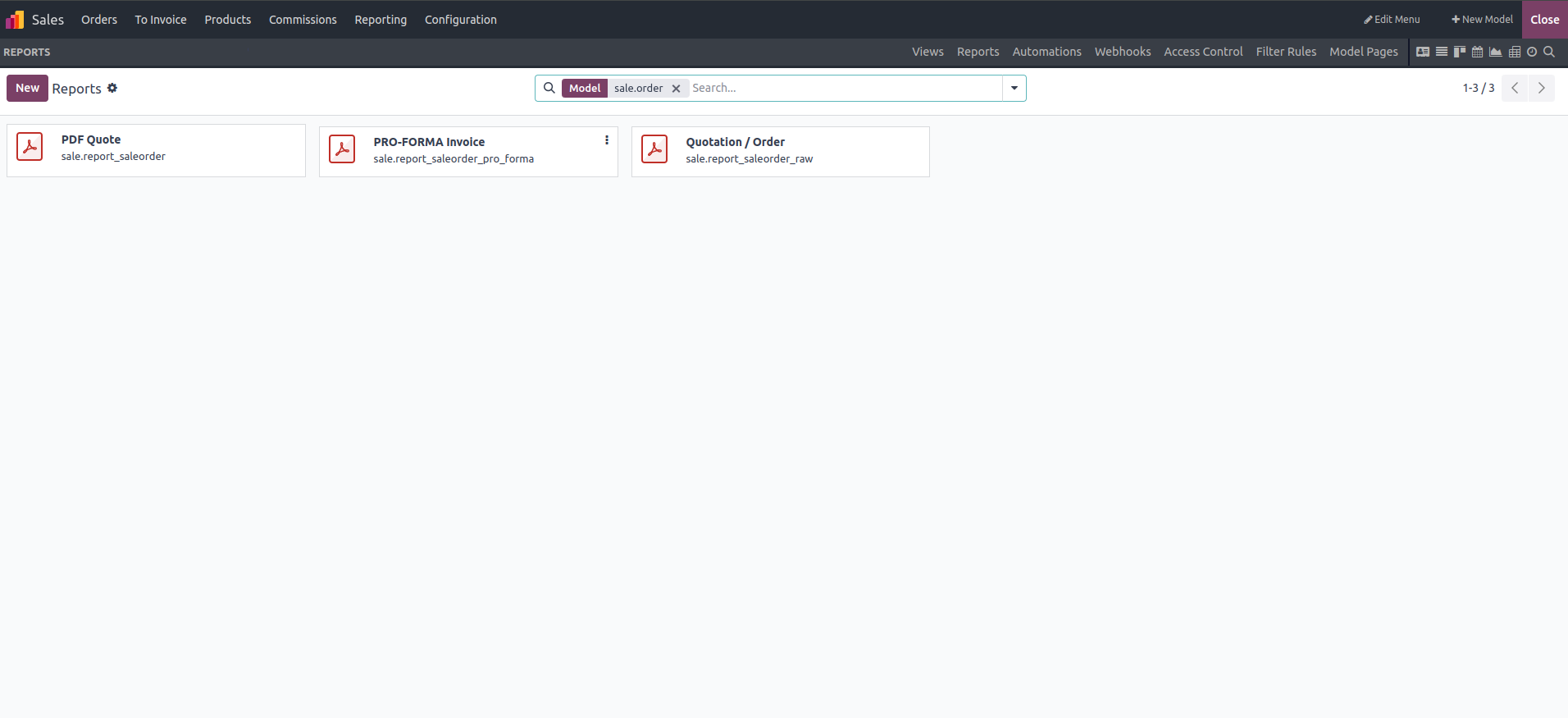This screenshot has width=1568, height=718.
Task: Click the Edit Menu button
Action: pos(1392,20)
